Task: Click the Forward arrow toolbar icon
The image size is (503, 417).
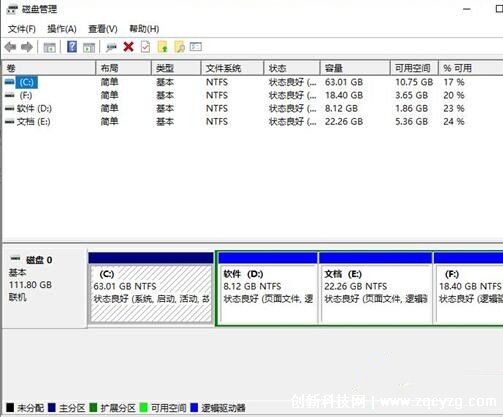Action: 27,47
